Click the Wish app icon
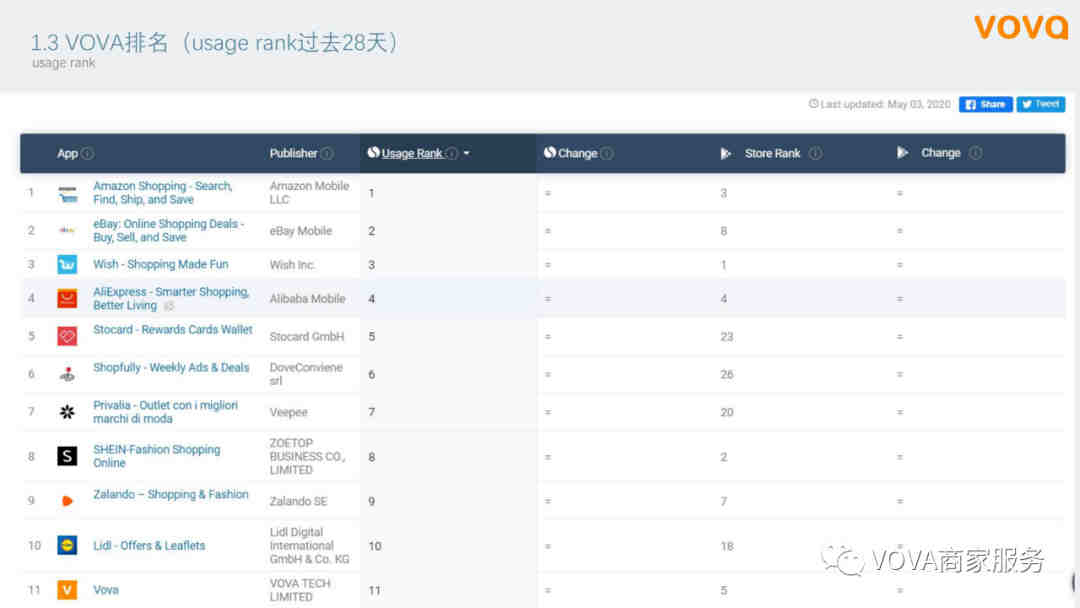The image size is (1080, 608). (x=68, y=264)
